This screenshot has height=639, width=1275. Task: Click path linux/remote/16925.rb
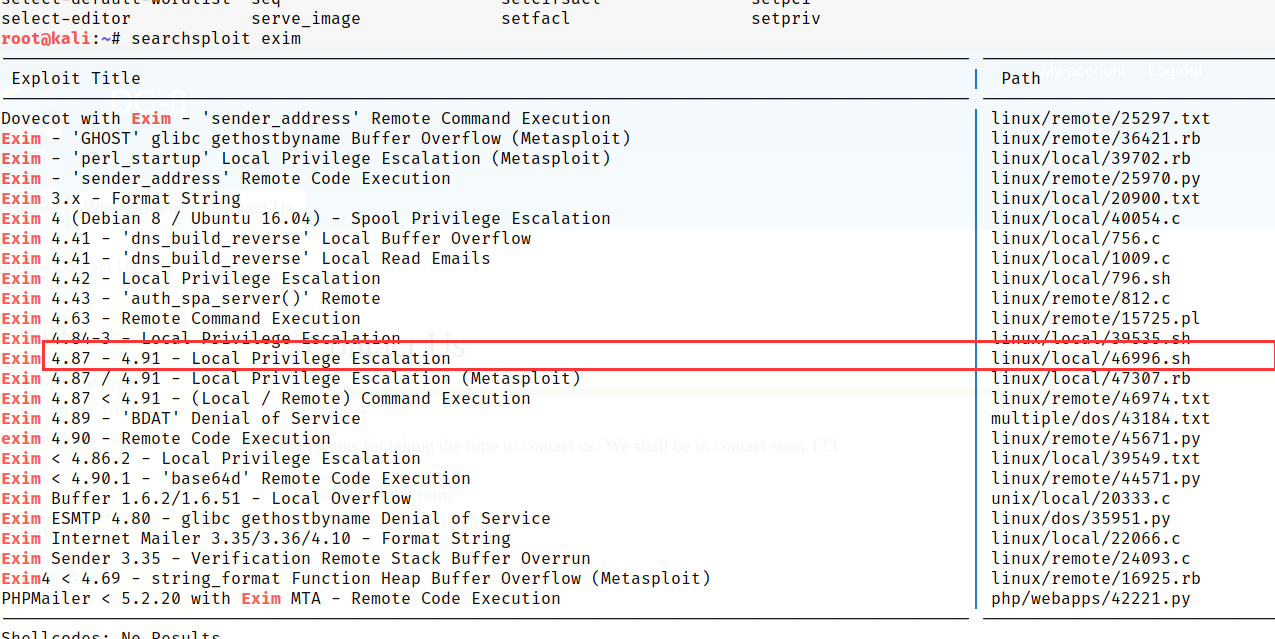point(1096,578)
